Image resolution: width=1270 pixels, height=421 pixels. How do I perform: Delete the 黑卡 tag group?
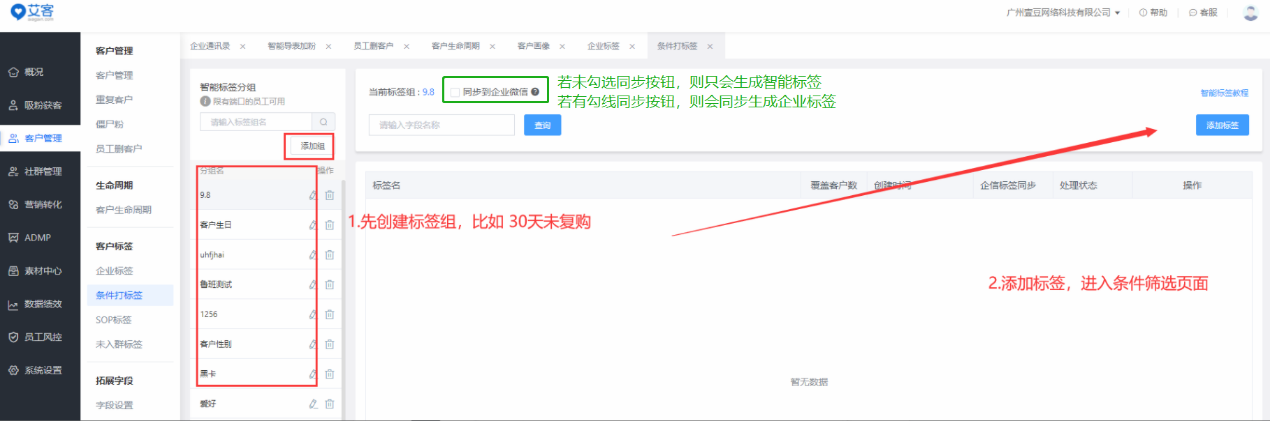coord(329,374)
